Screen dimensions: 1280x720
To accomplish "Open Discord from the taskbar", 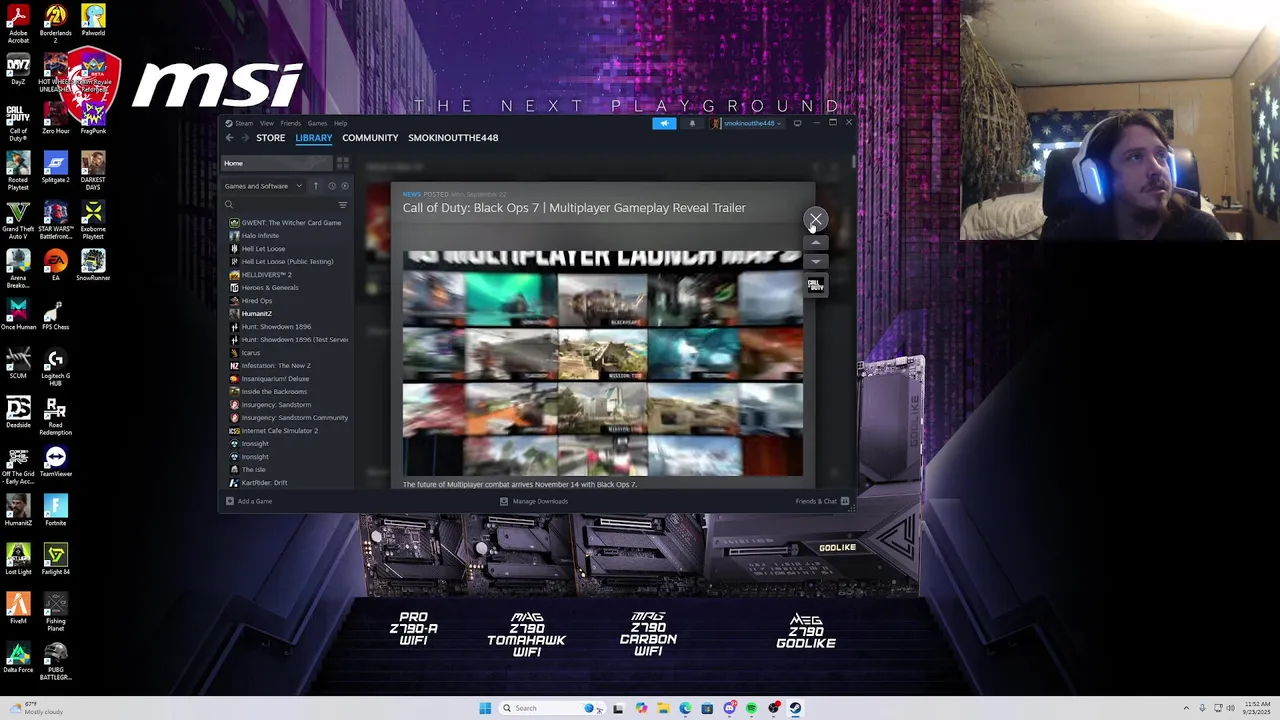I will point(729,708).
